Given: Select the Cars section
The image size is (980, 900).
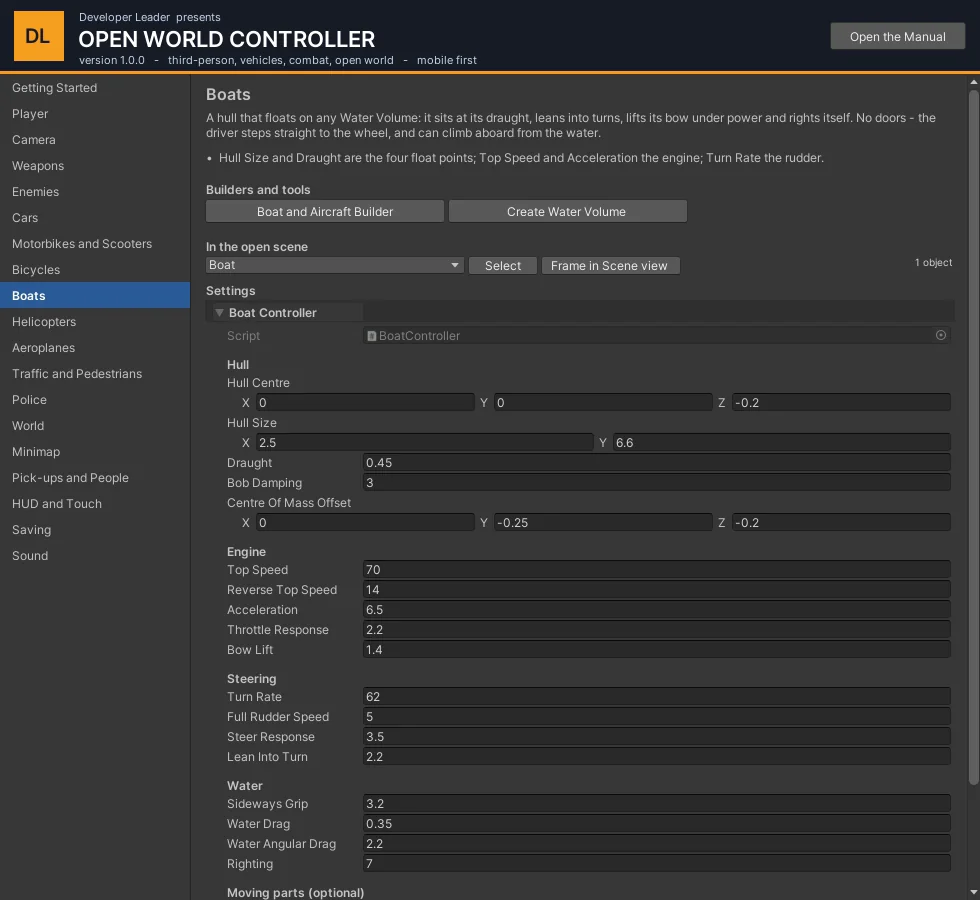Looking at the screenshot, I should (x=95, y=218).
